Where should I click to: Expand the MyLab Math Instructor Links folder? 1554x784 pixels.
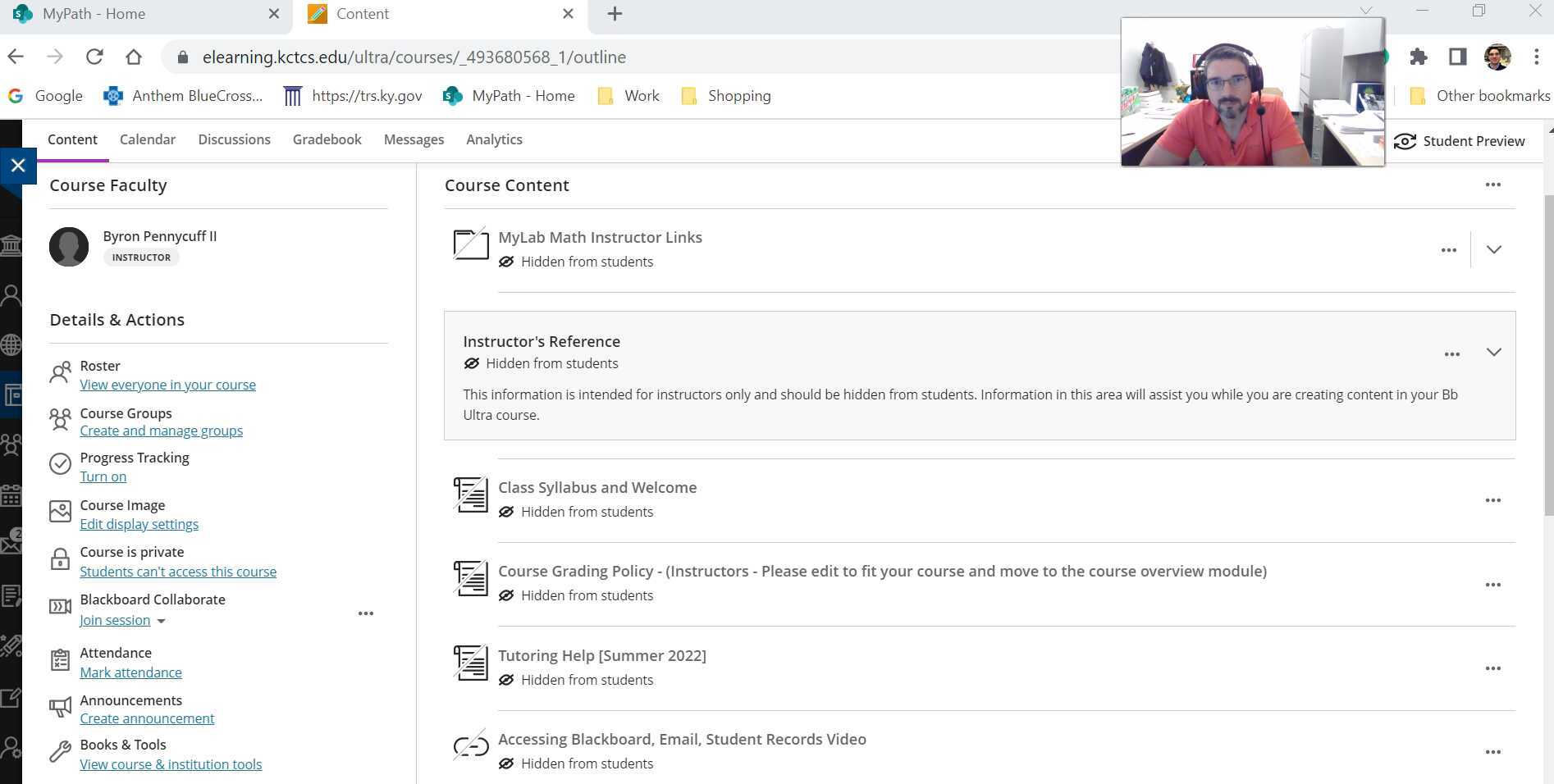[1494, 249]
